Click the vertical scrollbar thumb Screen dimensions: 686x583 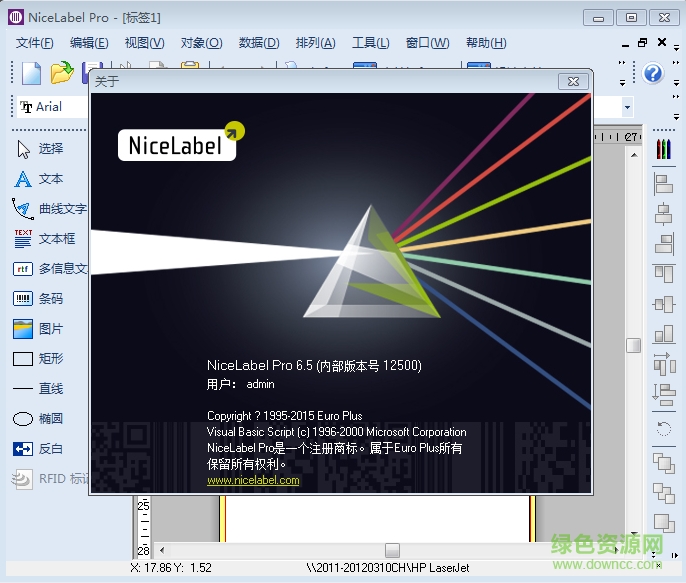point(634,345)
